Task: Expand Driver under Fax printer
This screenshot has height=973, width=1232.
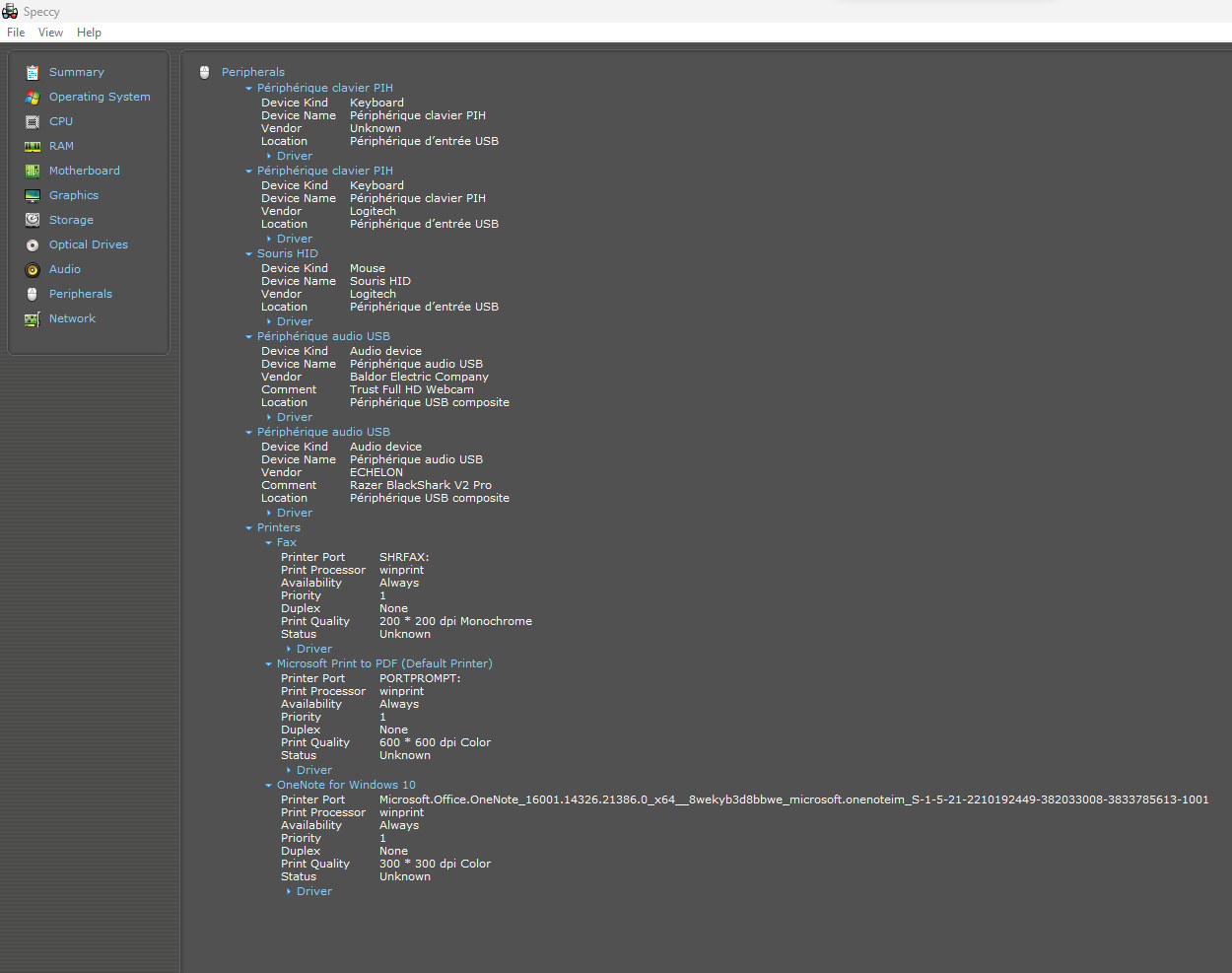Action: (289, 649)
